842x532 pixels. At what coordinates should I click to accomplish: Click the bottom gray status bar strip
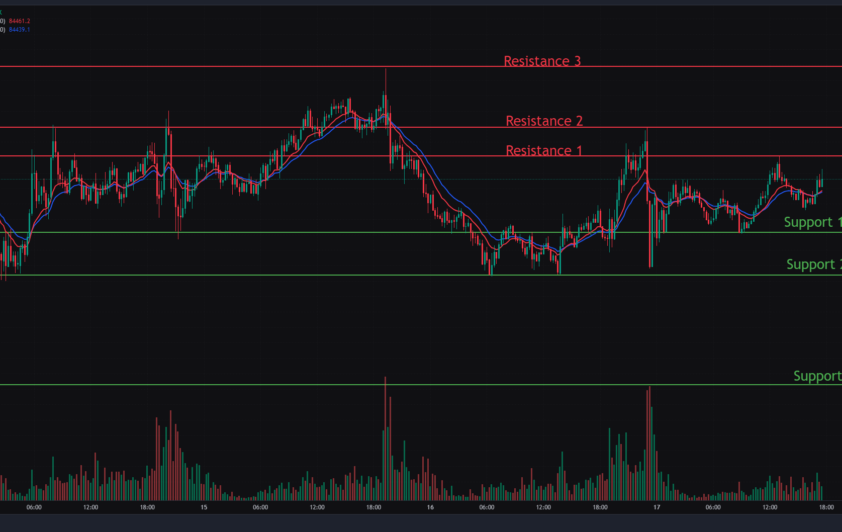pos(421,523)
